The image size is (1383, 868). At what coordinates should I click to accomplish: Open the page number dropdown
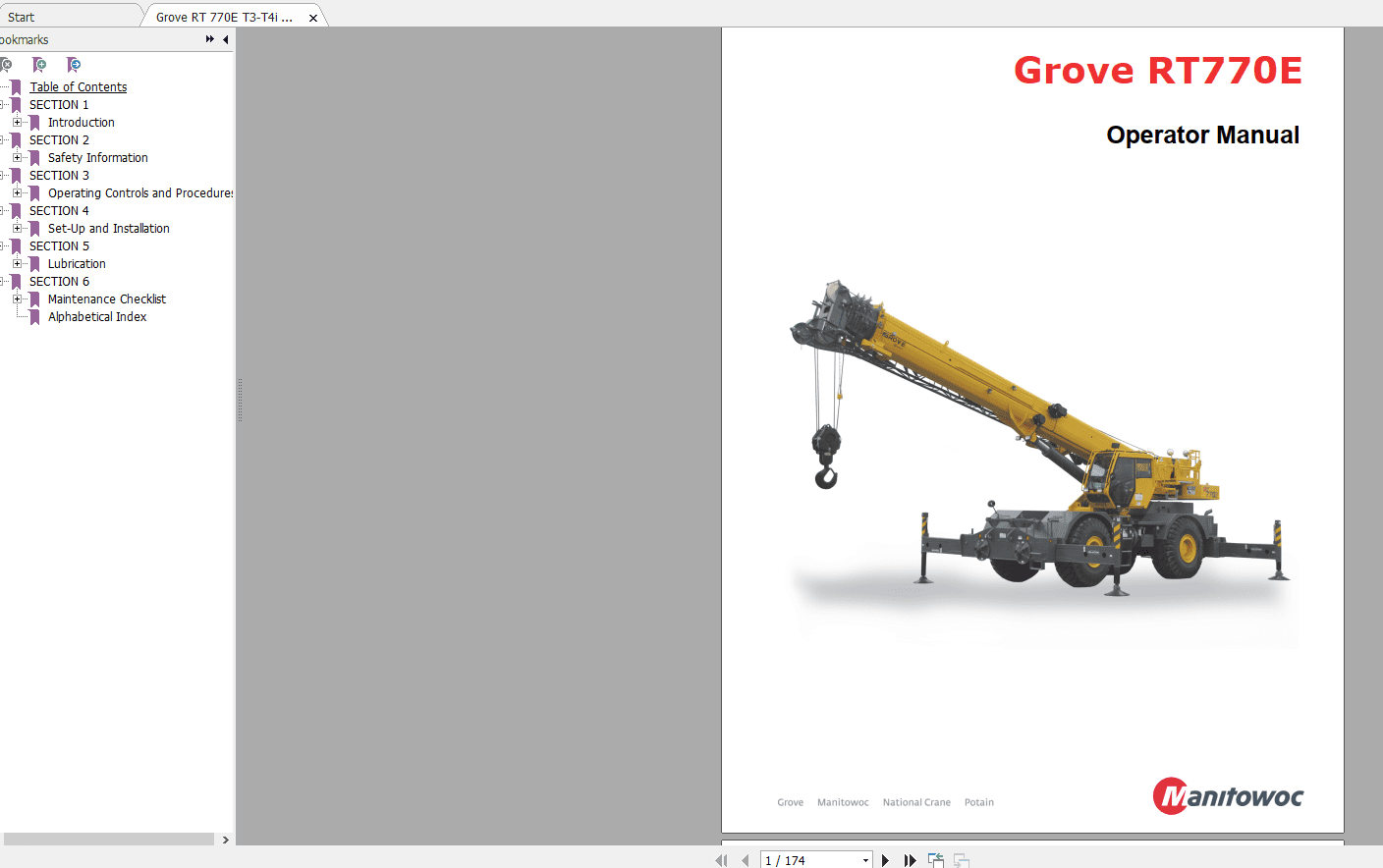pos(864,860)
